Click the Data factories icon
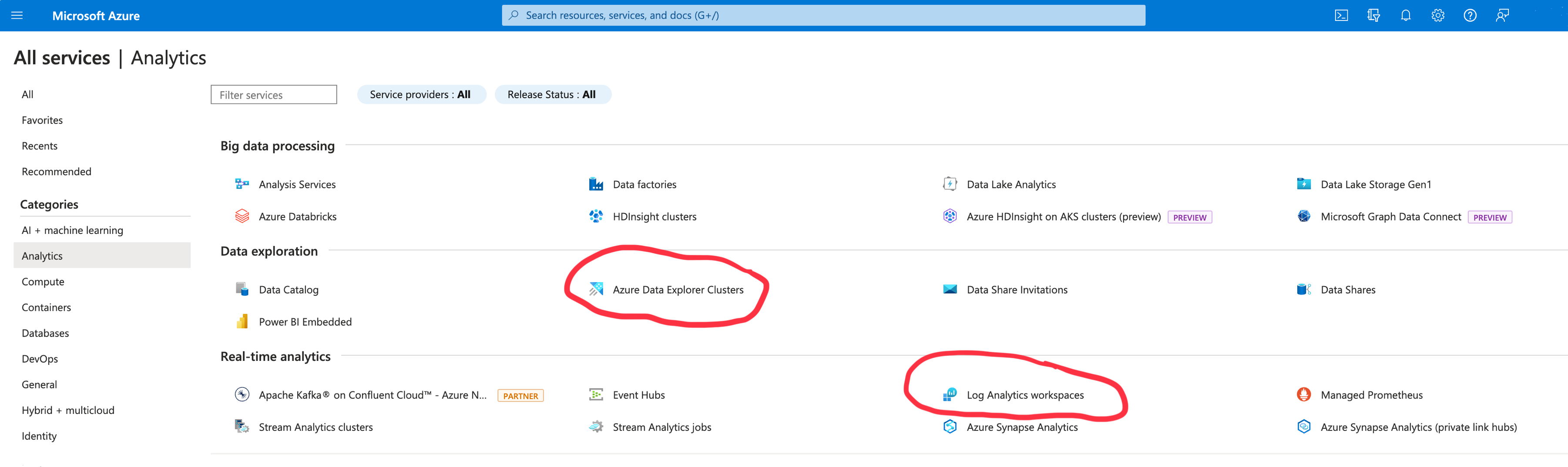The width and height of the screenshot is (1568, 467). point(596,183)
